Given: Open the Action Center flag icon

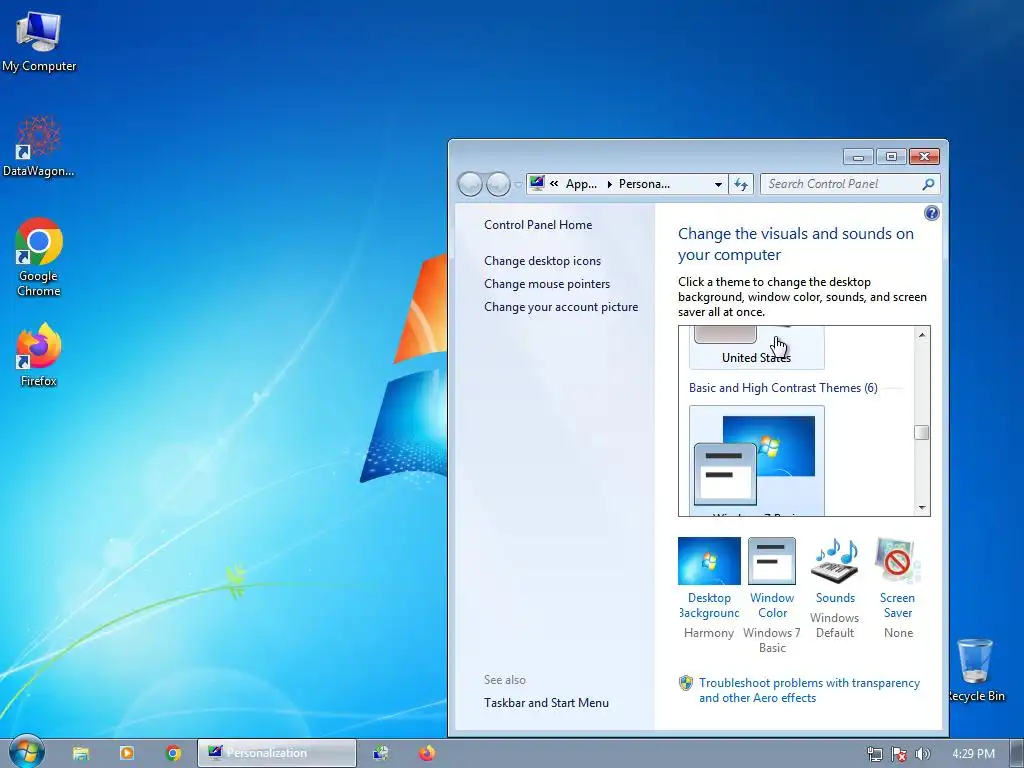Looking at the screenshot, I should (x=899, y=754).
